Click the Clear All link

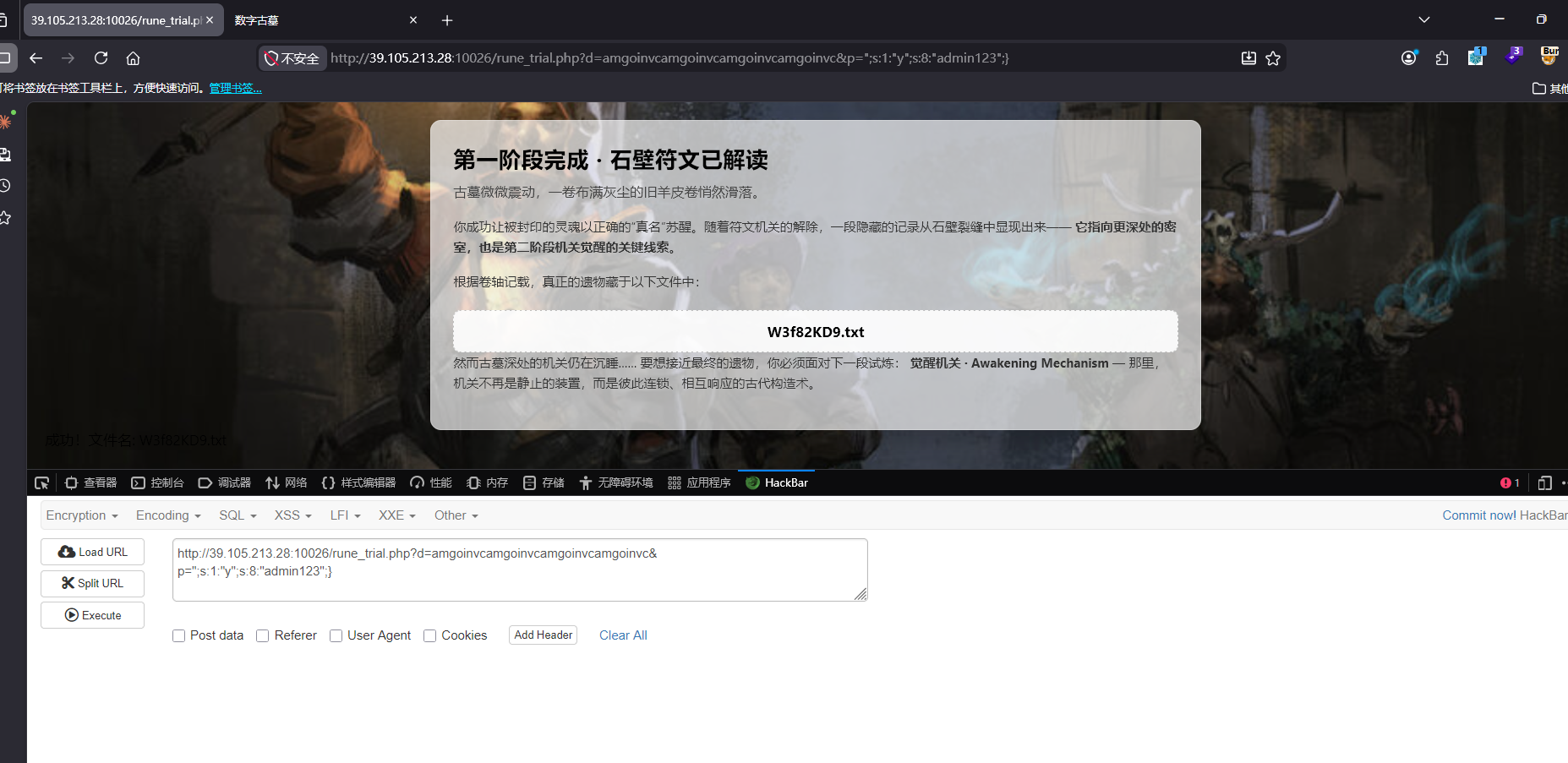pyautogui.click(x=623, y=635)
